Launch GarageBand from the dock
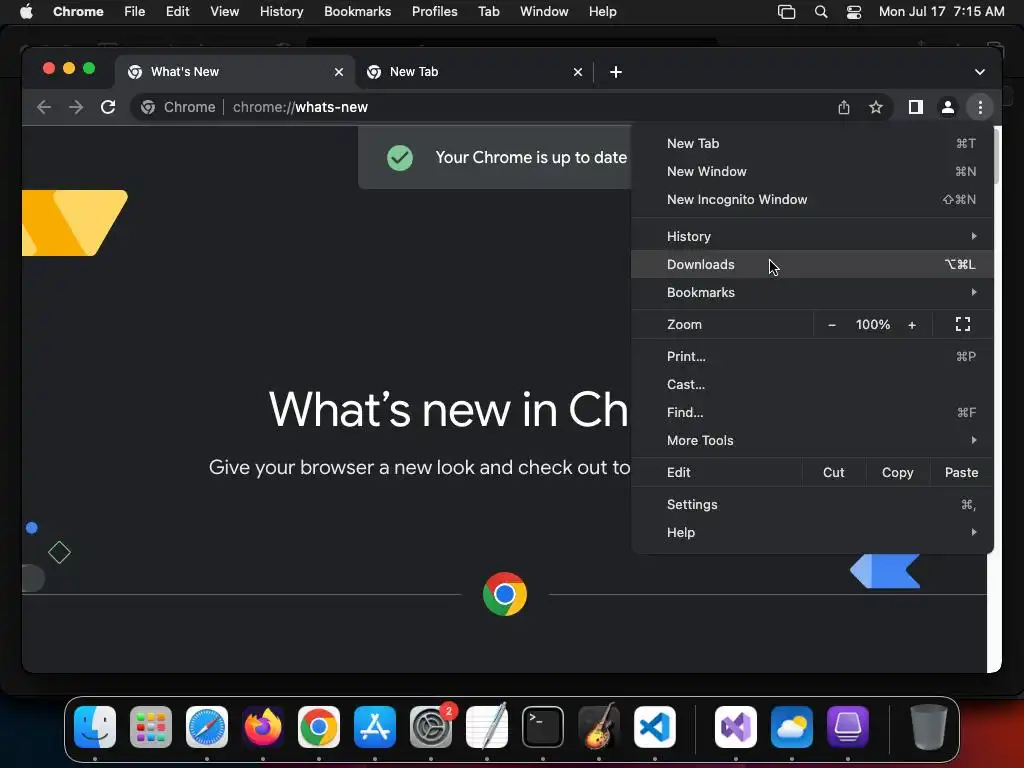The height and width of the screenshot is (768, 1024). (599, 727)
